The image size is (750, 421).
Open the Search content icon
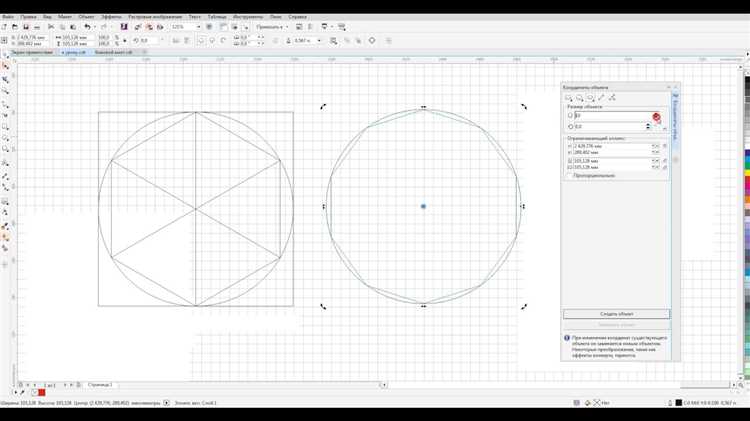pyautogui.click(x=124, y=27)
